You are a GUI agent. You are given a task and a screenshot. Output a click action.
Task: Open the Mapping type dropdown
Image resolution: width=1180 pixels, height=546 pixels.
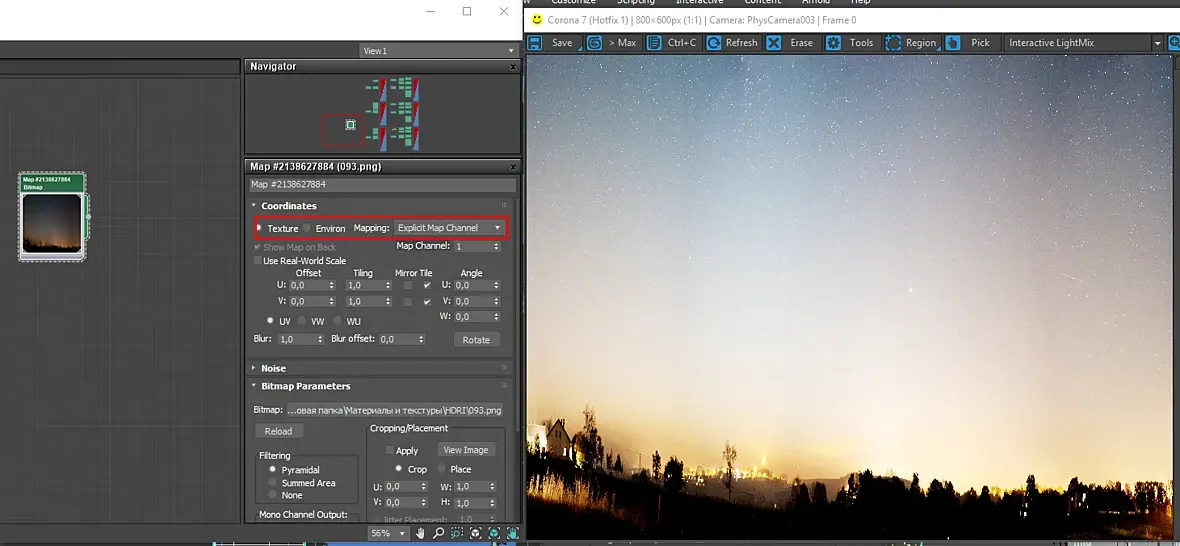[449, 228]
